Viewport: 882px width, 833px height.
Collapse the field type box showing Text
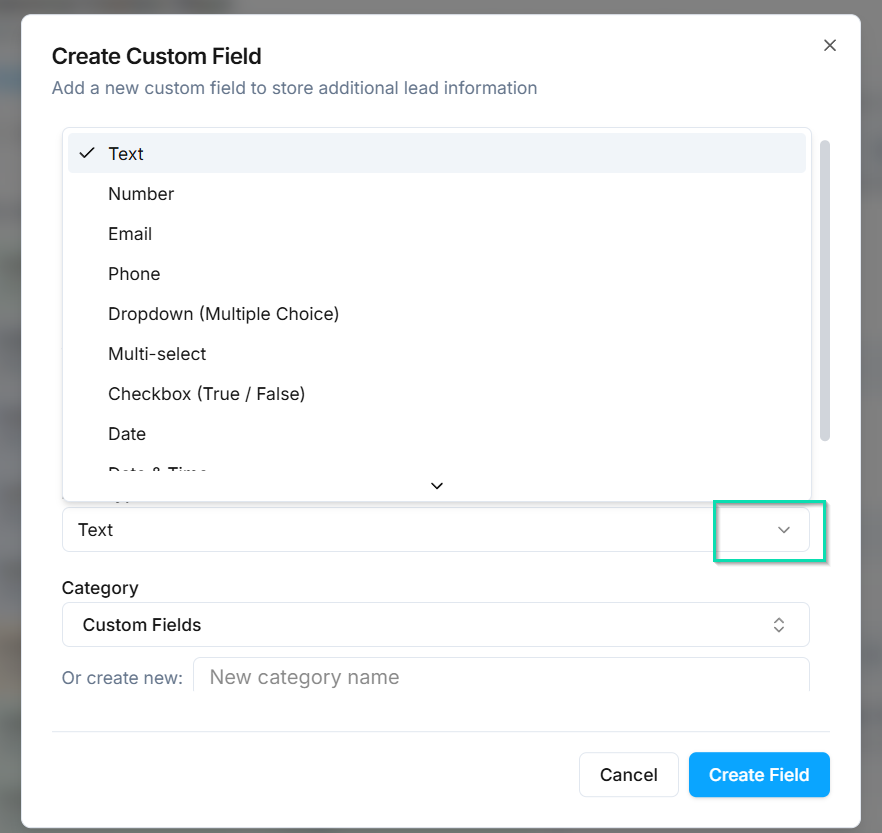[400, 530]
